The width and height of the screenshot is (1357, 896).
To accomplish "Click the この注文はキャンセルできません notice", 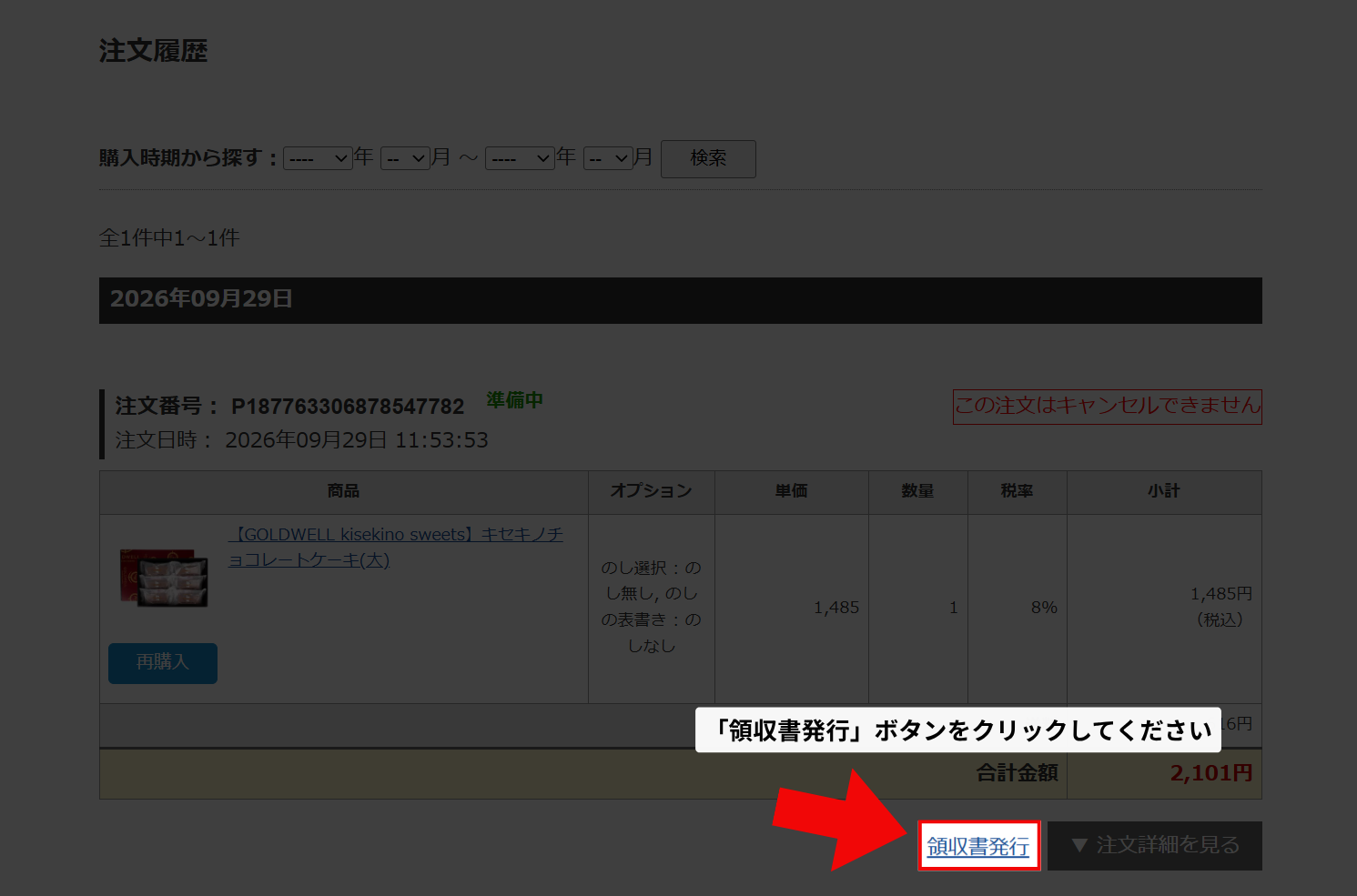I will coord(1108,406).
